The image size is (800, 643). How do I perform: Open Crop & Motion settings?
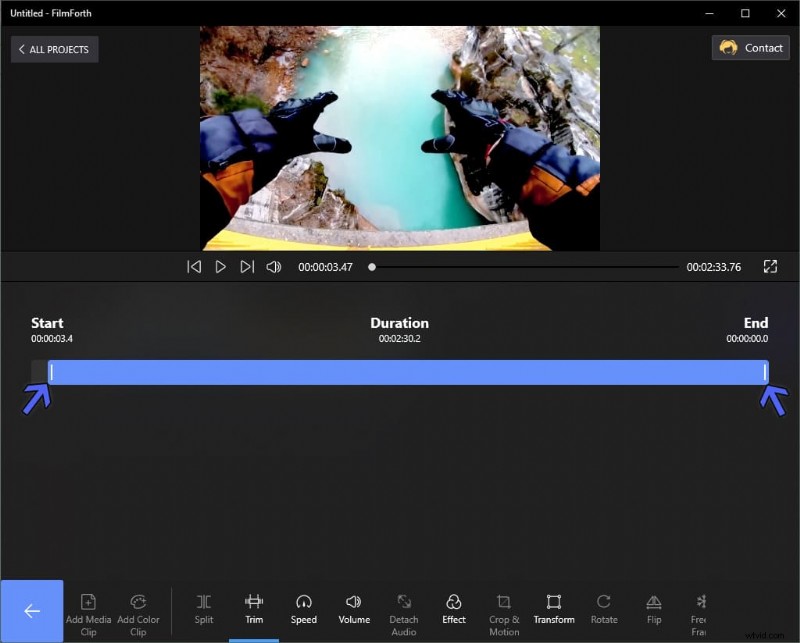(504, 610)
